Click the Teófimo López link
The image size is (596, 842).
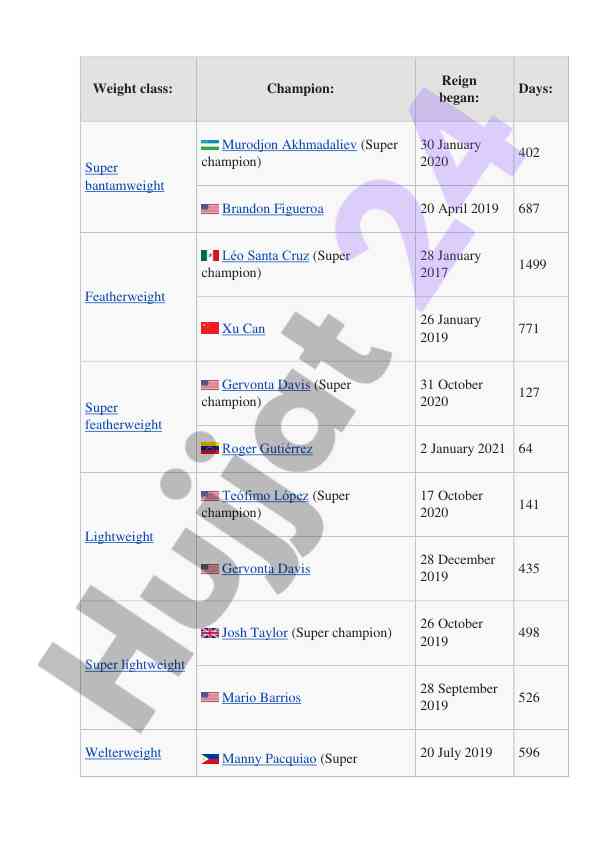[265, 496]
